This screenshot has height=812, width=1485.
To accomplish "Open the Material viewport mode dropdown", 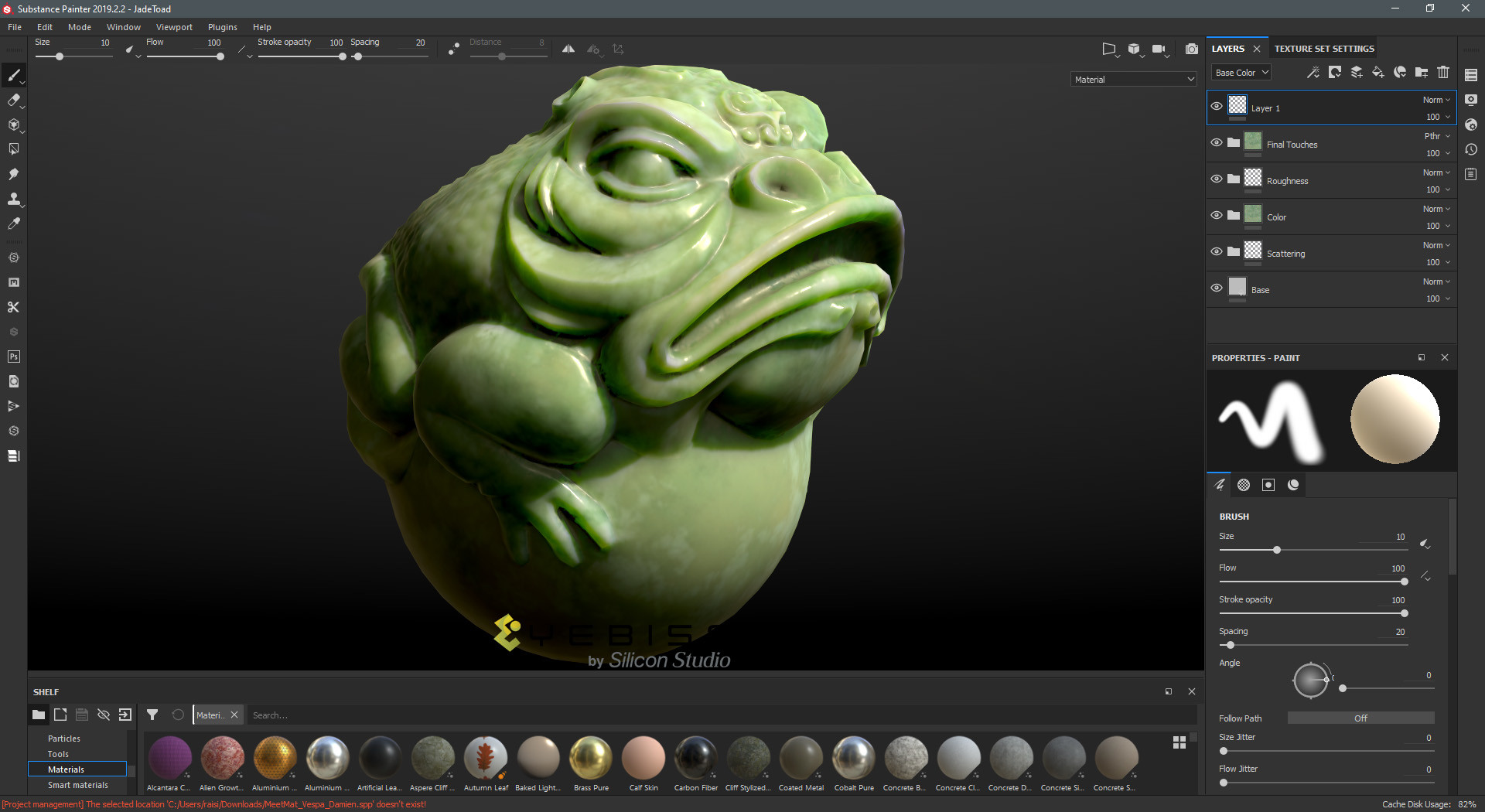I will [x=1132, y=79].
